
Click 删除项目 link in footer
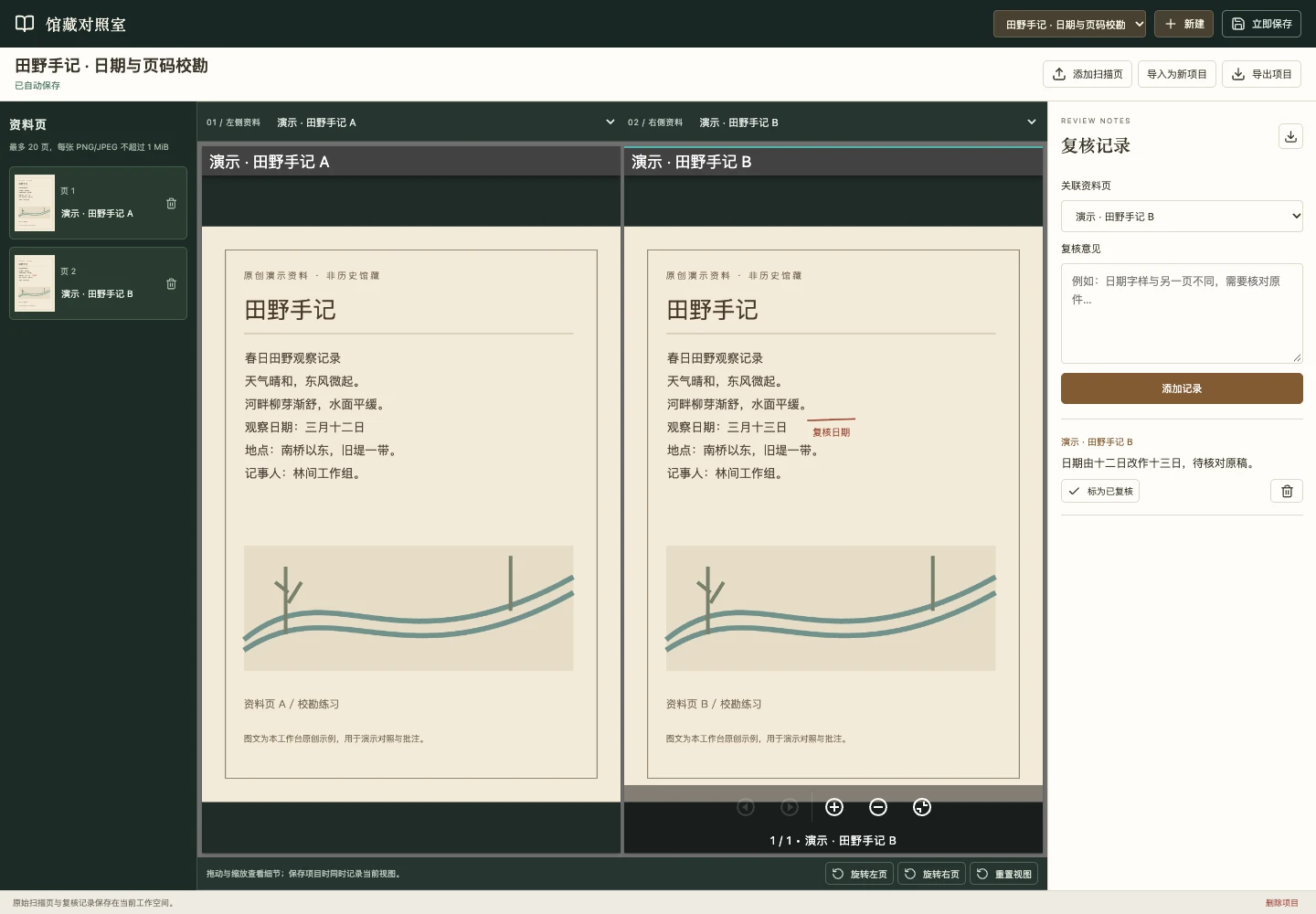pos(1281,903)
